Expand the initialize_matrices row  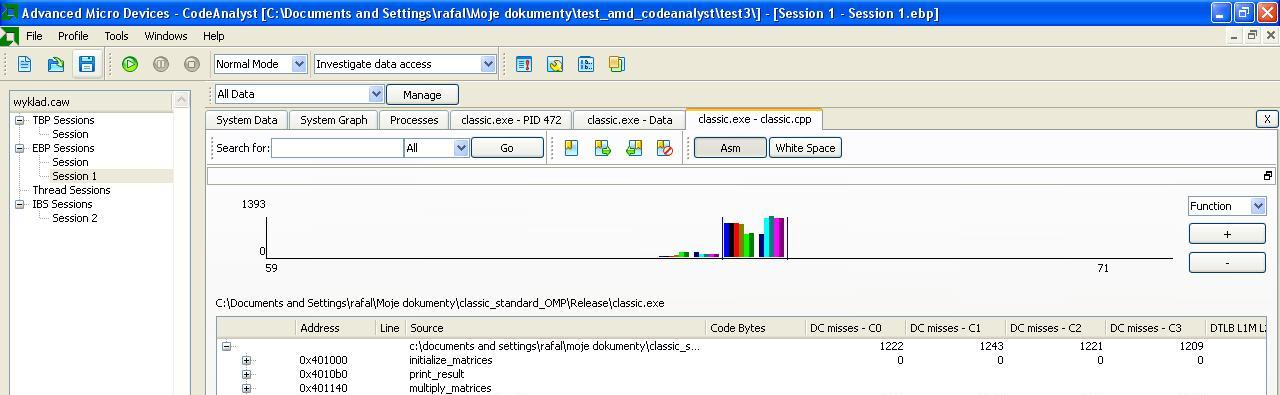click(247, 360)
